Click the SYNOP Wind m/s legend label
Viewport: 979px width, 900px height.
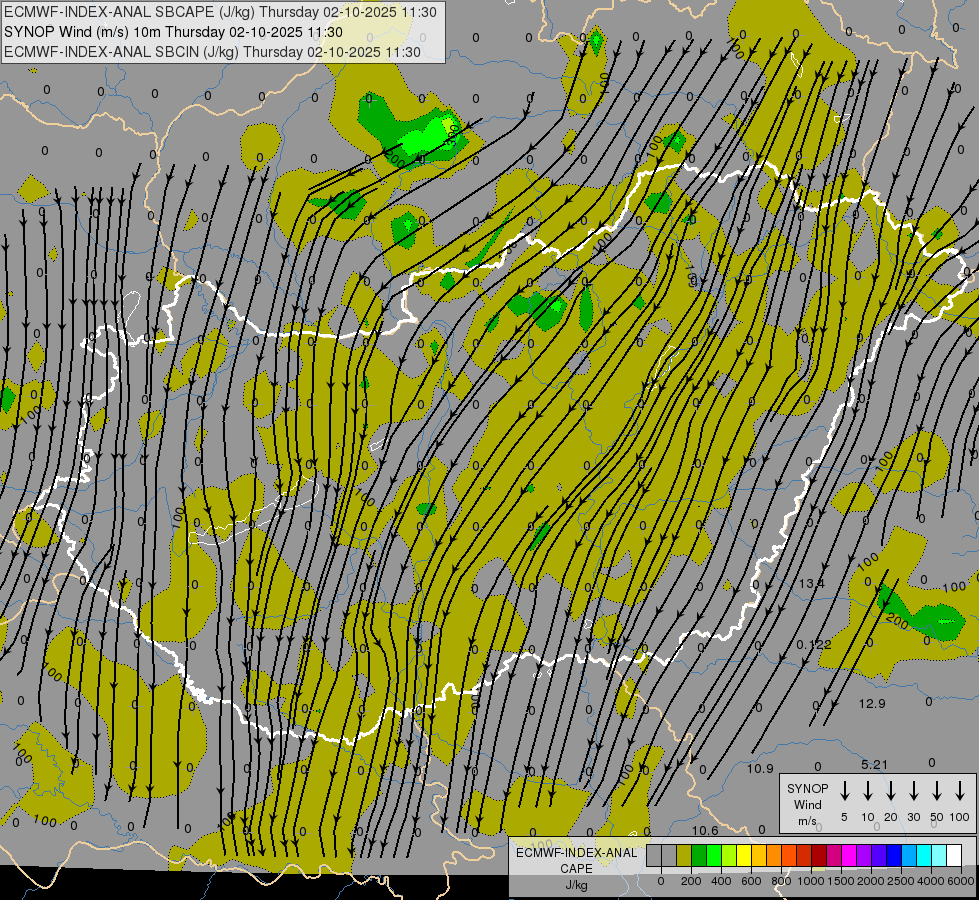pyautogui.click(x=808, y=804)
